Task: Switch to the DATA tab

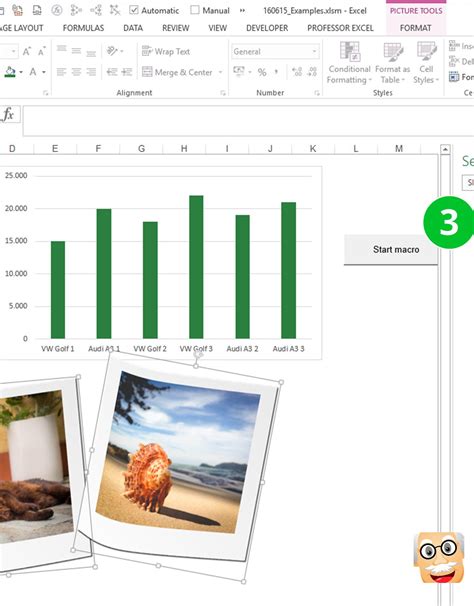Action: (x=133, y=28)
